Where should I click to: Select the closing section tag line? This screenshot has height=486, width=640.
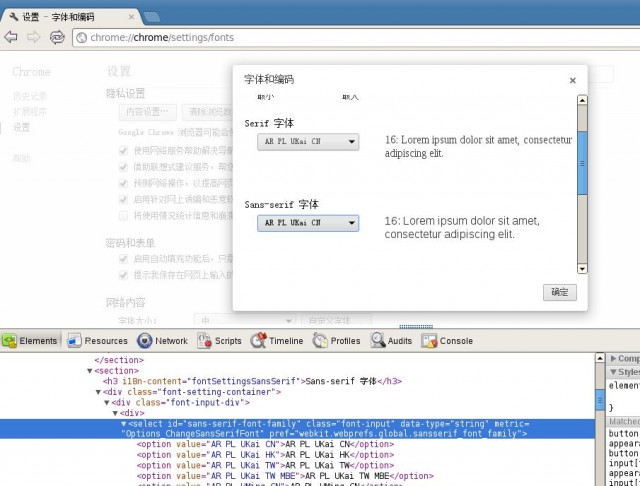pyautogui.click(x=119, y=360)
